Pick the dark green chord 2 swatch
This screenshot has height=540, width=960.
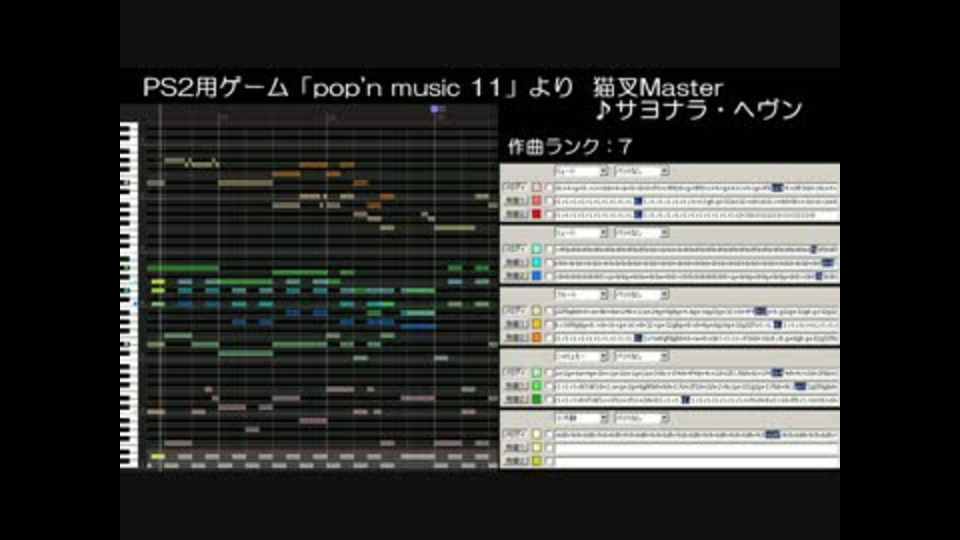[537, 399]
